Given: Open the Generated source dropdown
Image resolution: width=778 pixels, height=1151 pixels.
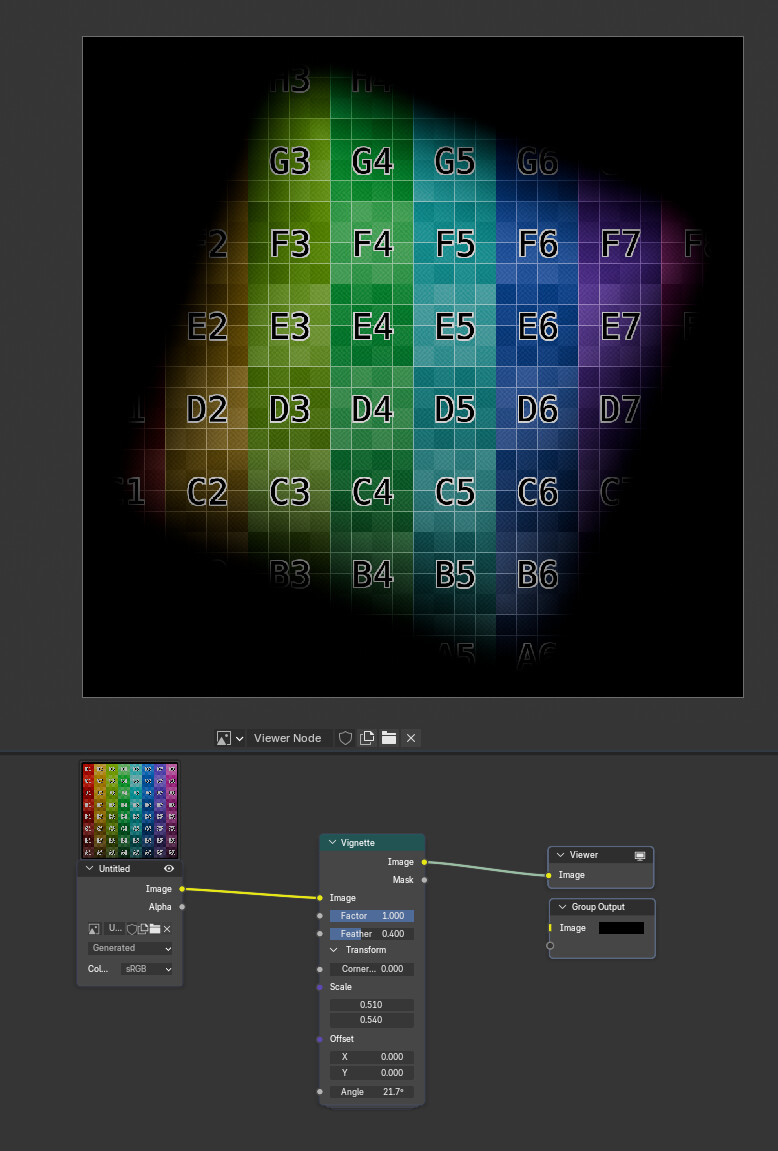Looking at the screenshot, I should tap(131, 948).
